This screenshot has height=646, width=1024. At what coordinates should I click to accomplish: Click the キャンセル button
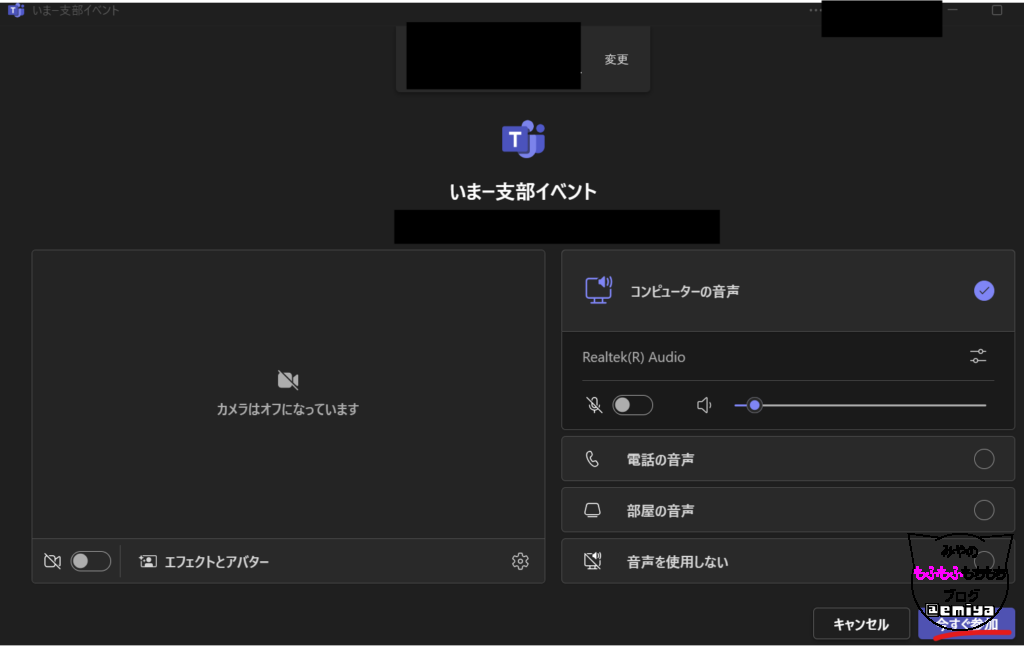[861, 624]
